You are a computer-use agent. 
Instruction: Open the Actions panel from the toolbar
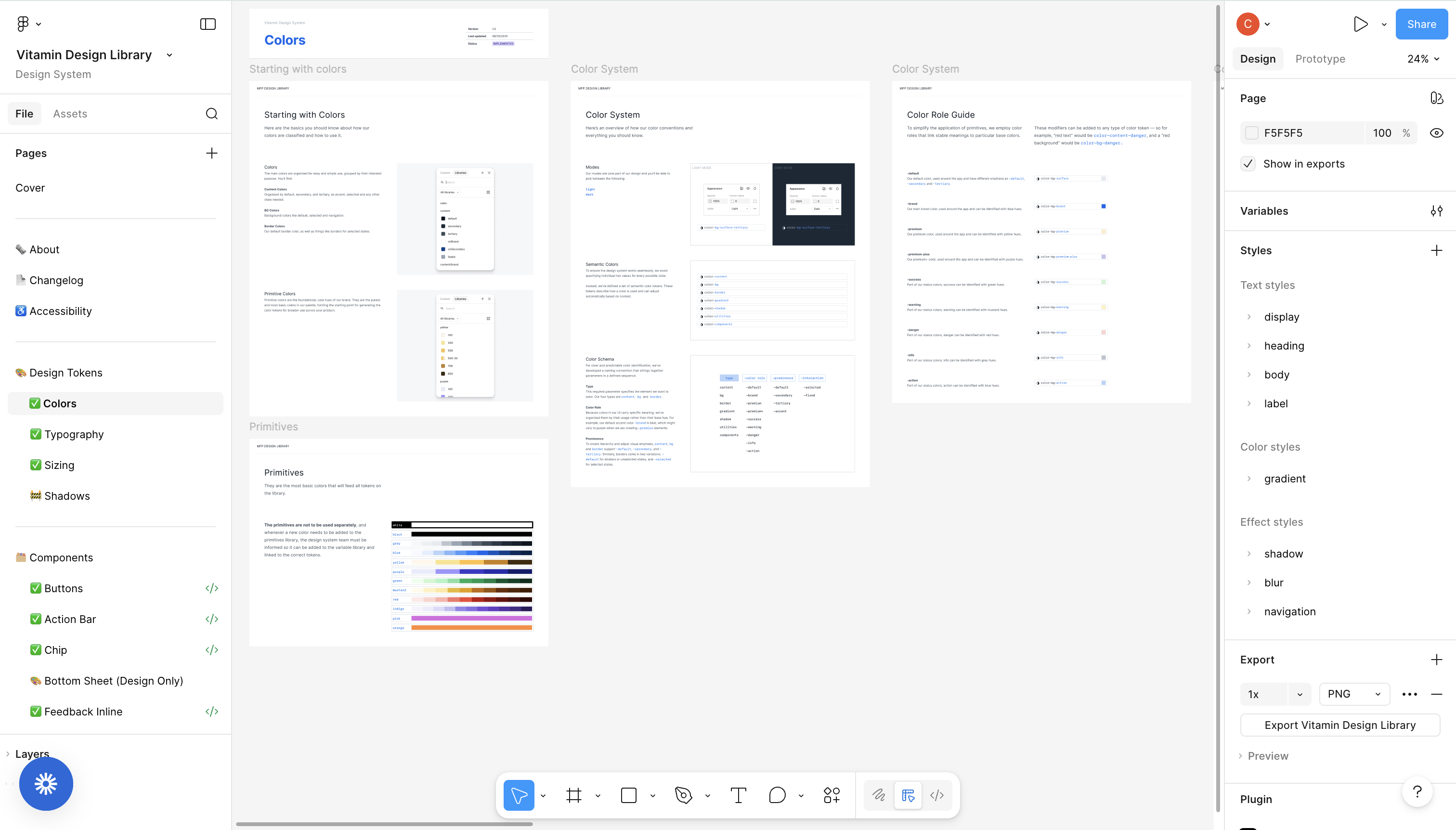[x=830, y=795]
